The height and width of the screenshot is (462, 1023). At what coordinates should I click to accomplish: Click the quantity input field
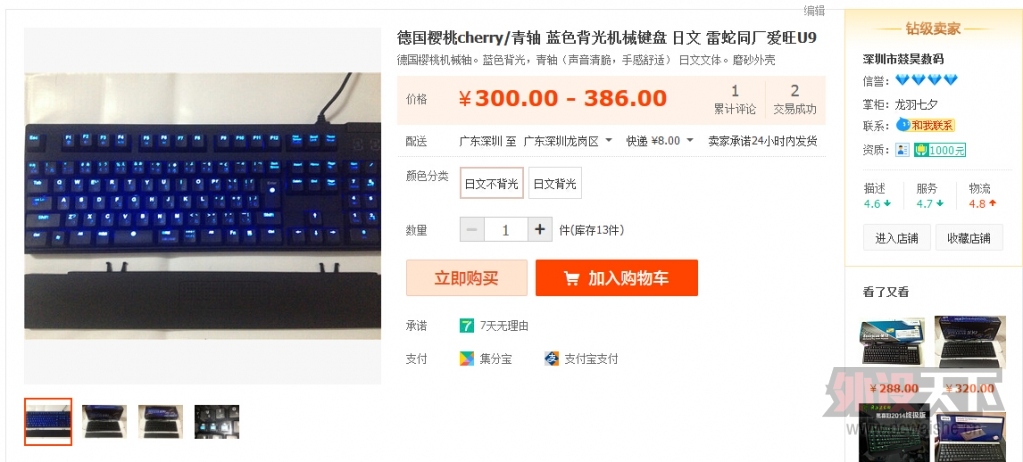tap(506, 230)
